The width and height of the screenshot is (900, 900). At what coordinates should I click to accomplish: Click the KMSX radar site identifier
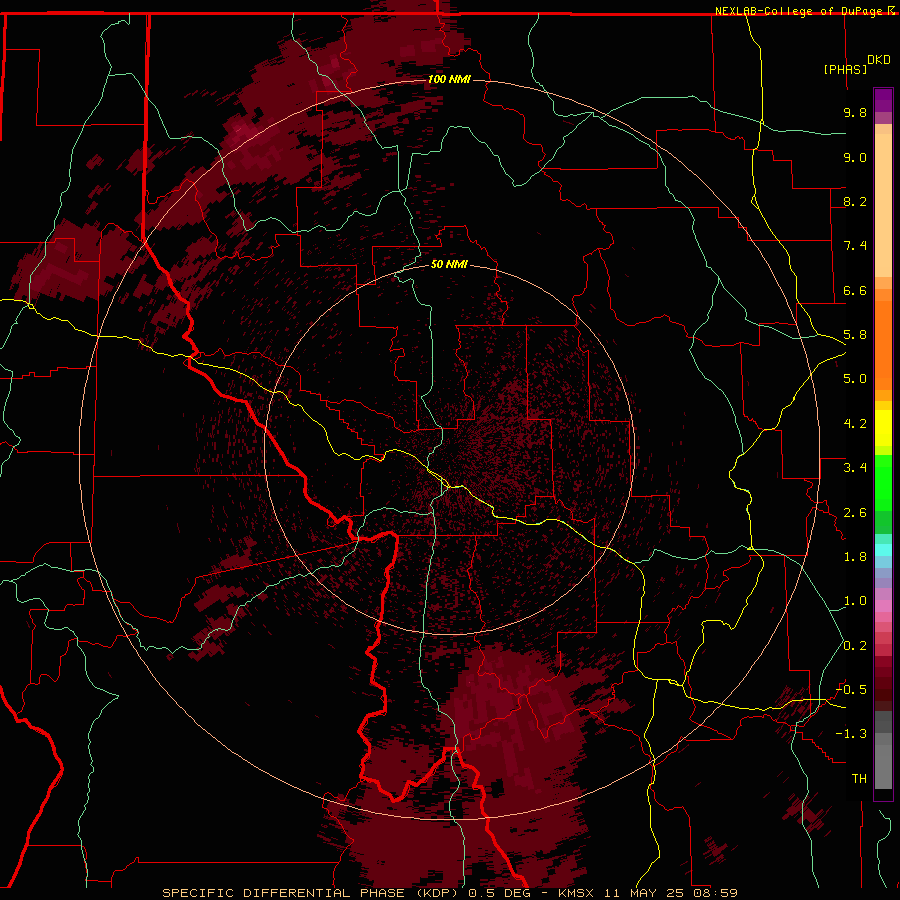pyautogui.click(x=576, y=893)
